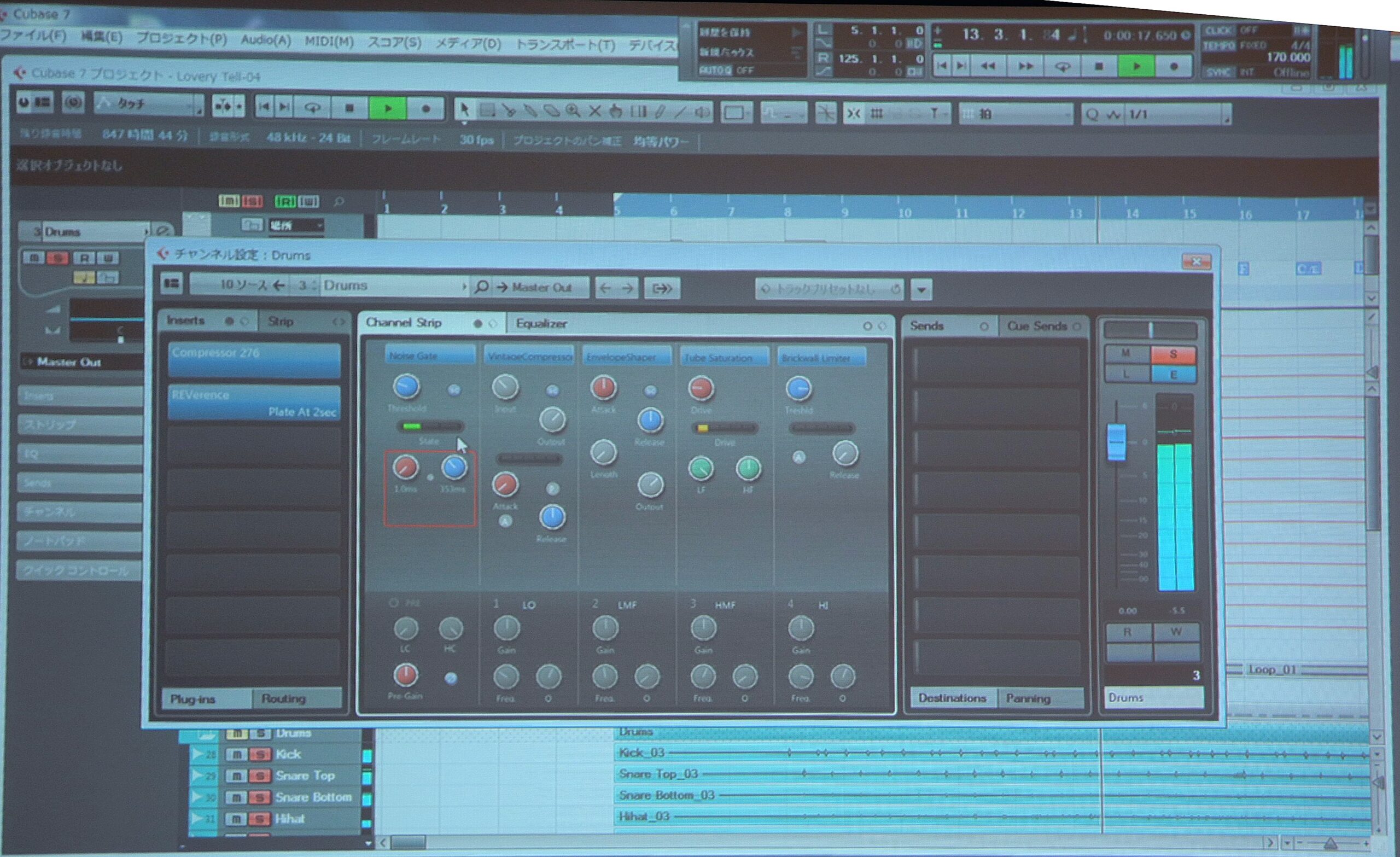Click project toolbar Record button
This screenshot has width=1400, height=857.
pyautogui.click(x=425, y=108)
